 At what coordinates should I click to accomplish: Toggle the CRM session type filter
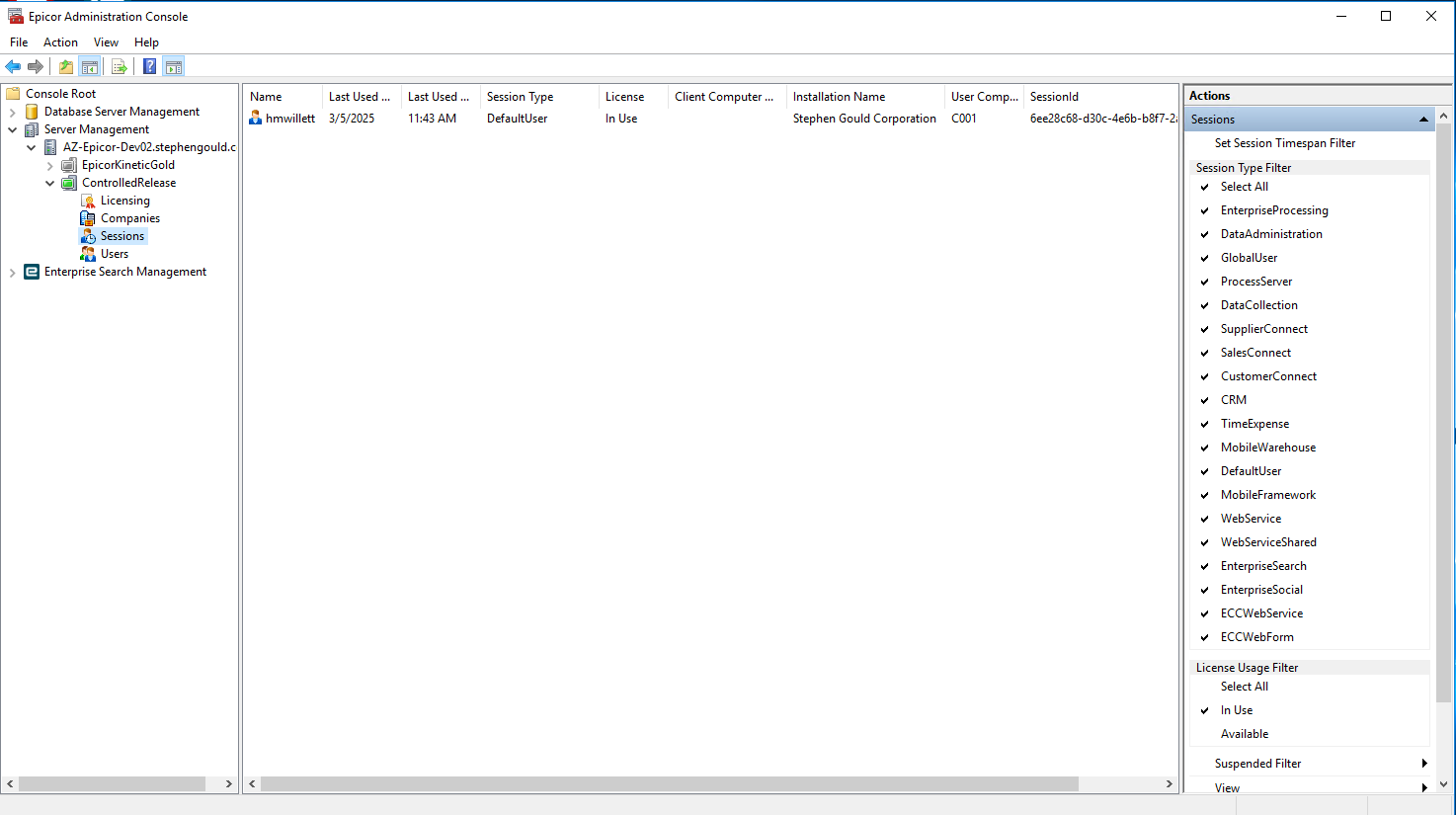click(1233, 400)
